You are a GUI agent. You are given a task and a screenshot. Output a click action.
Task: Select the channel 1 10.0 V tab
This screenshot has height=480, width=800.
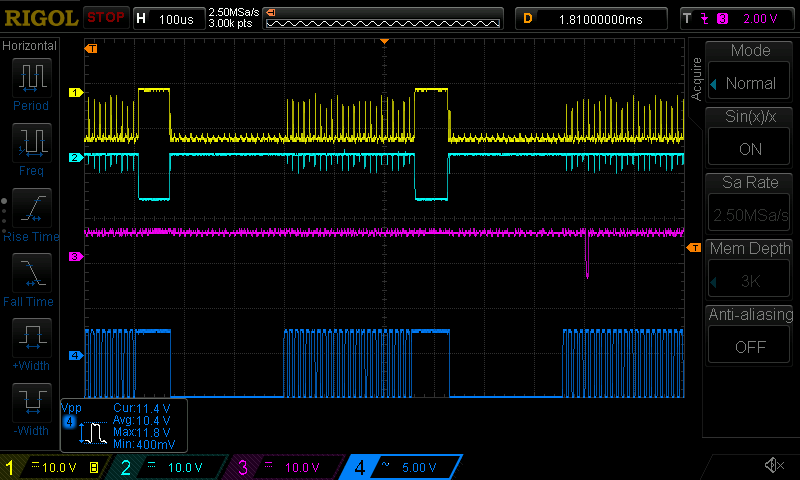click(x=55, y=467)
